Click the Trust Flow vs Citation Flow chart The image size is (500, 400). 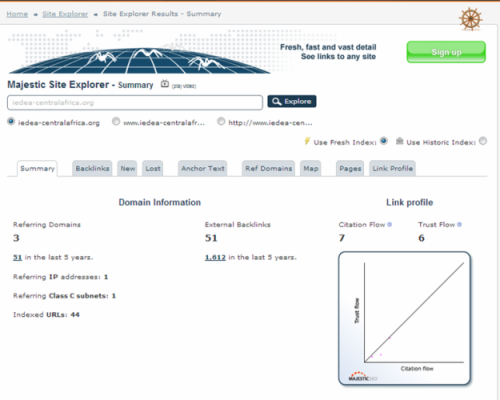404,318
